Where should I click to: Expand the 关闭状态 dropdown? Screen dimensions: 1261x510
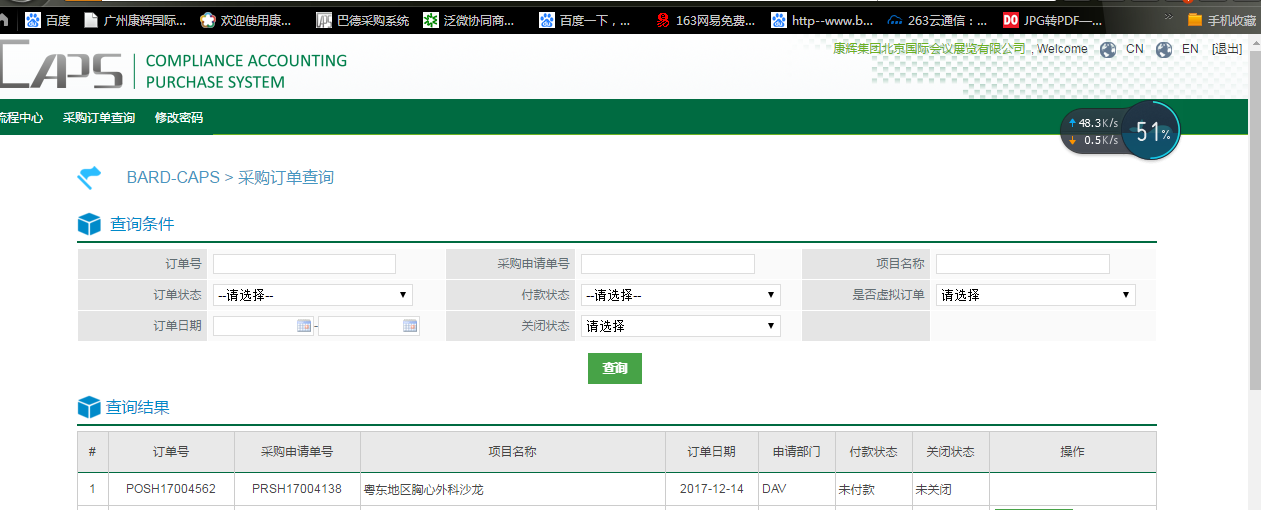pos(680,326)
